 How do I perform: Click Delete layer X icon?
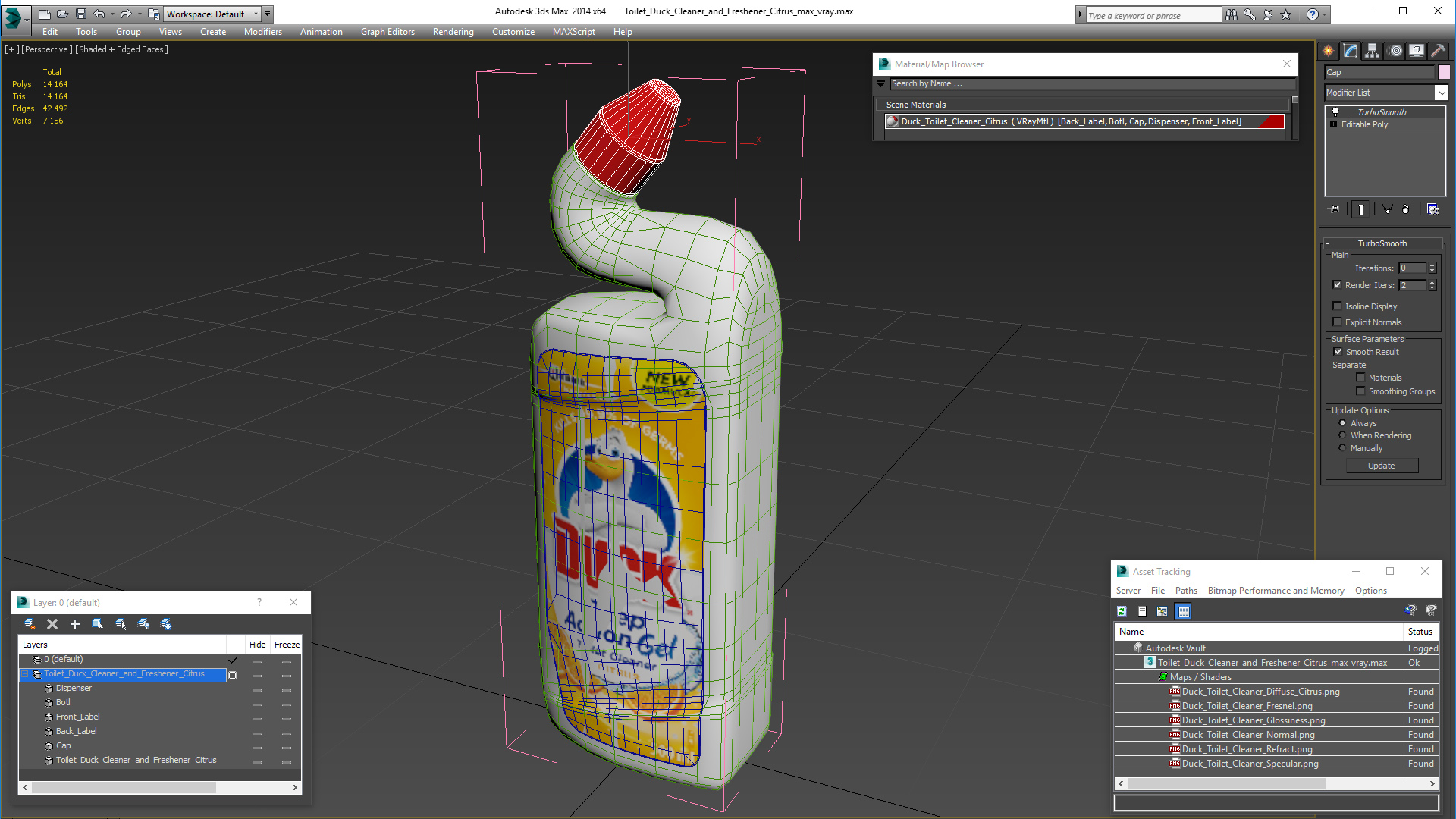coord(52,624)
